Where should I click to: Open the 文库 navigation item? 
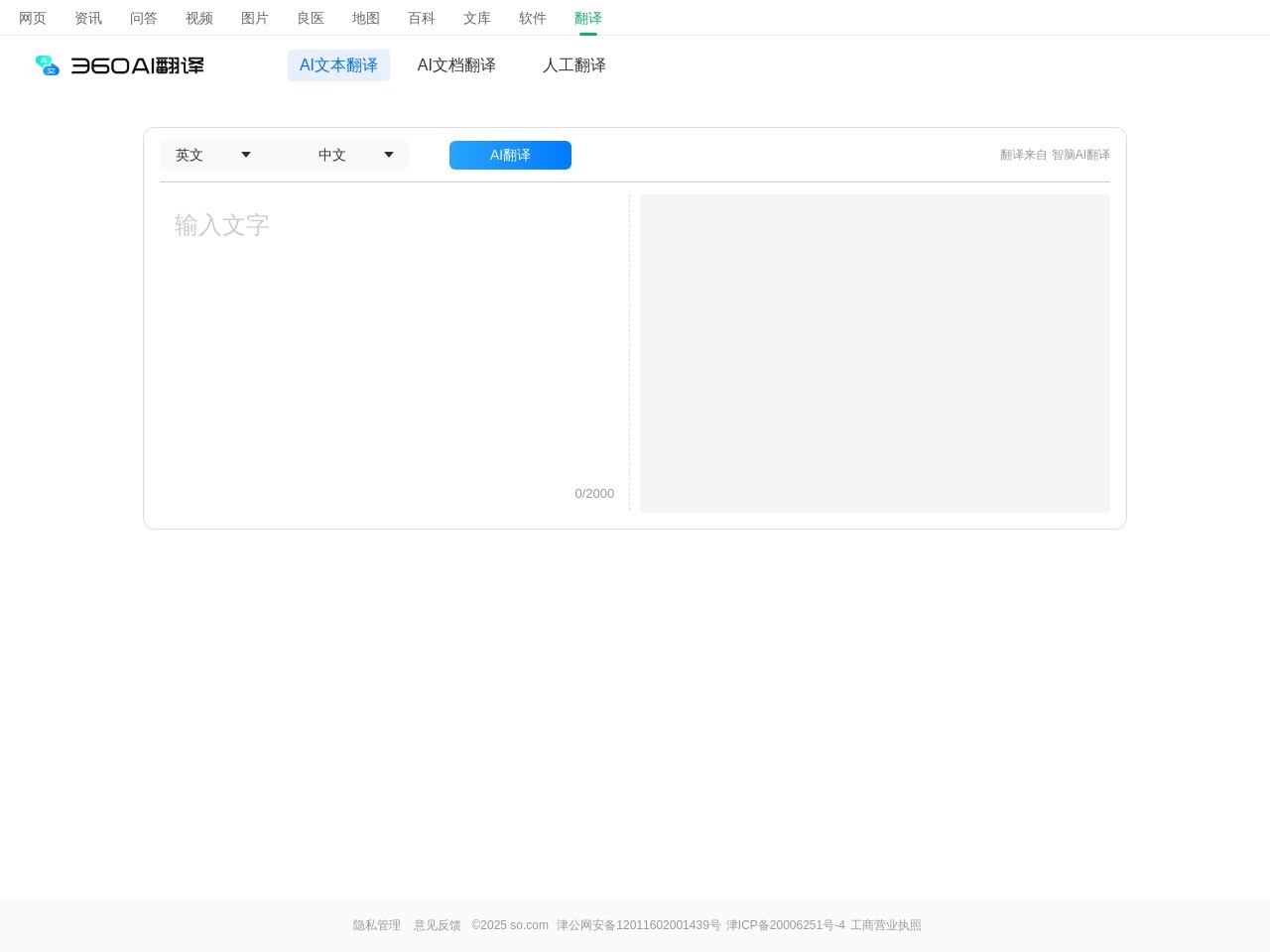tap(477, 18)
